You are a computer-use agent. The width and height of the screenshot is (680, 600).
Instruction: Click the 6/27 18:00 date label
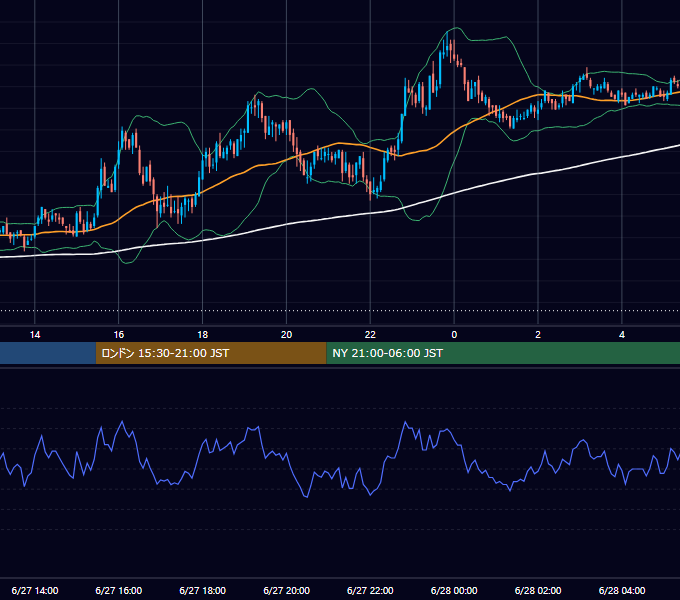(x=203, y=590)
